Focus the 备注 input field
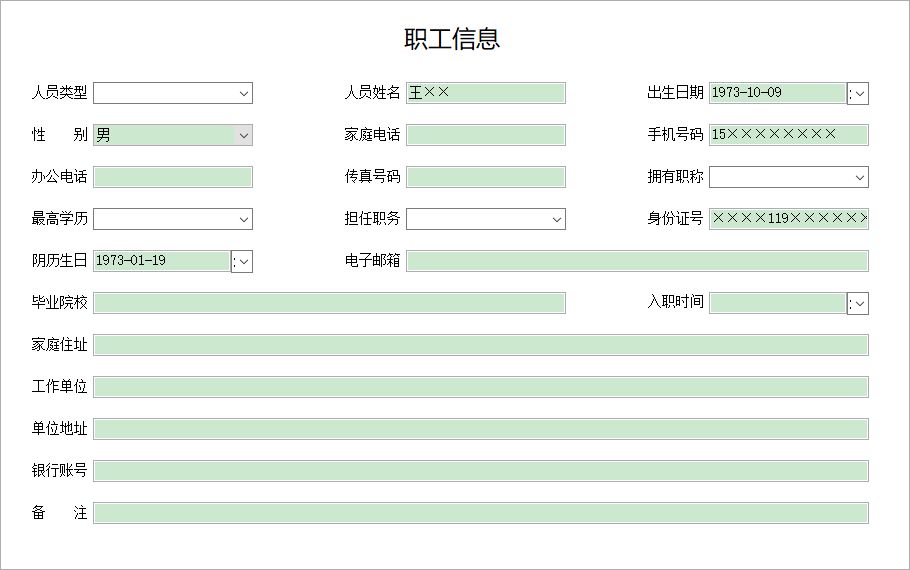This screenshot has width=910, height=570. (481, 513)
